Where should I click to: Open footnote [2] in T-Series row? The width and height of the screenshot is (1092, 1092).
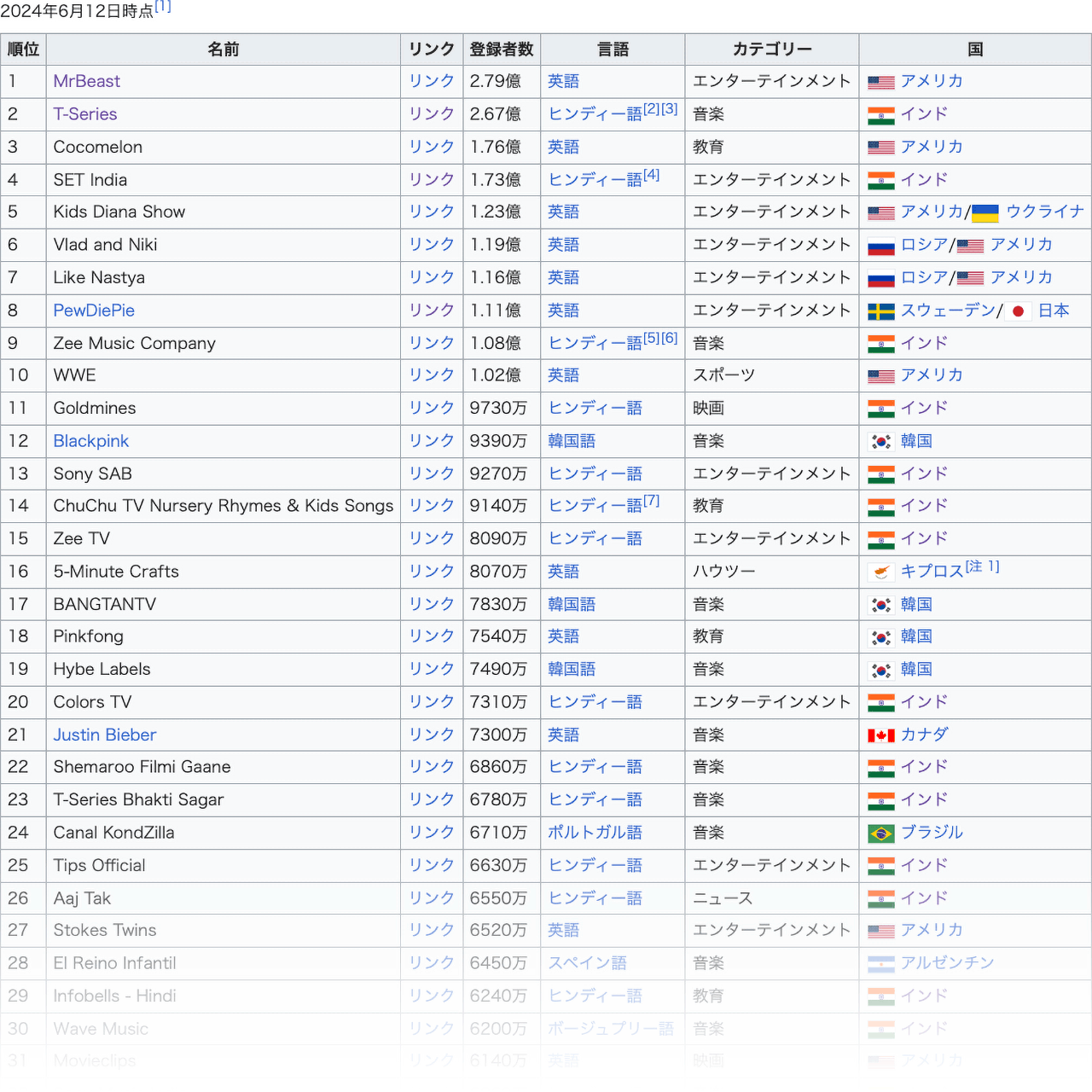(x=652, y=109)
